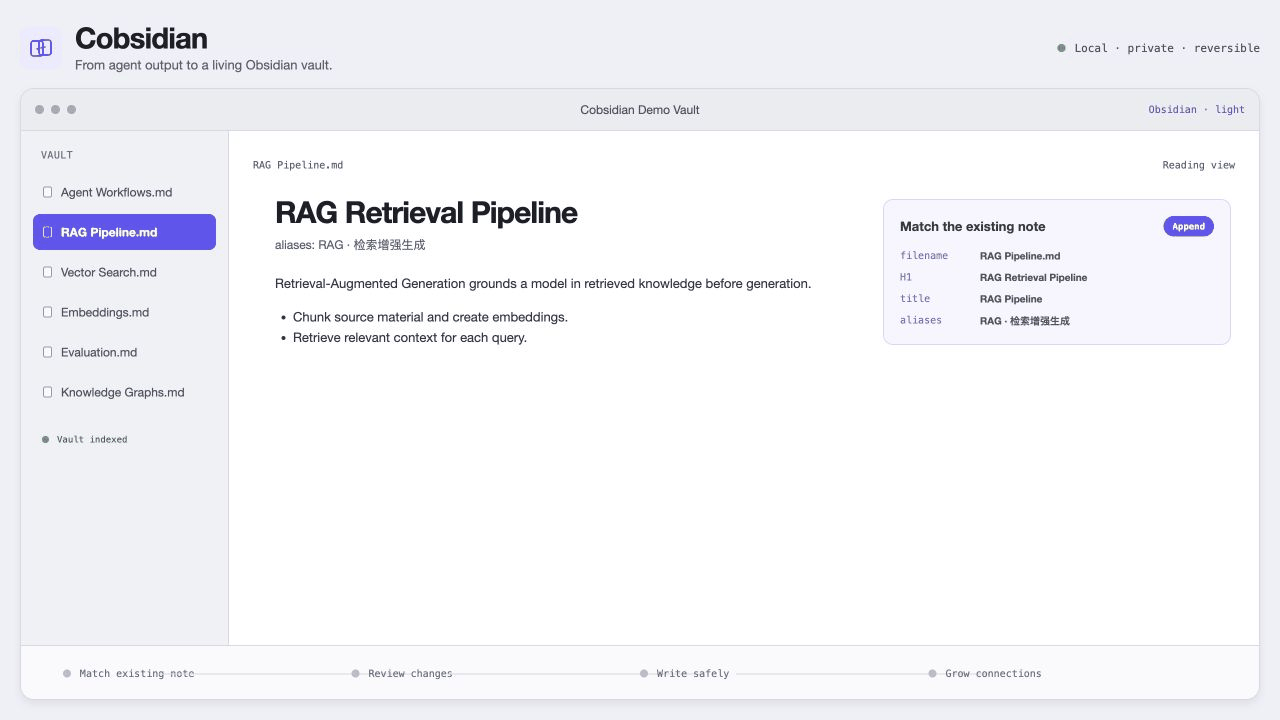The height and width of the screenshot is (720, 1280).
Task: Click the title value "RAG Pipeline" in the card
Action: (1011, 299)
